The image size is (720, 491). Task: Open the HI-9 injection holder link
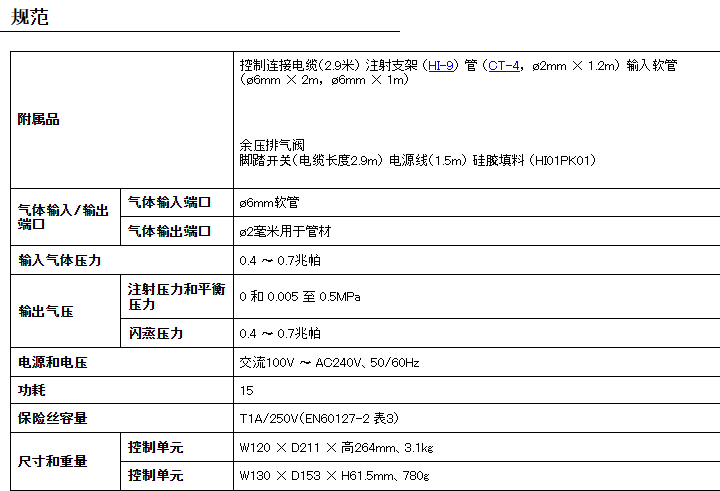click(x=441, y=65)
